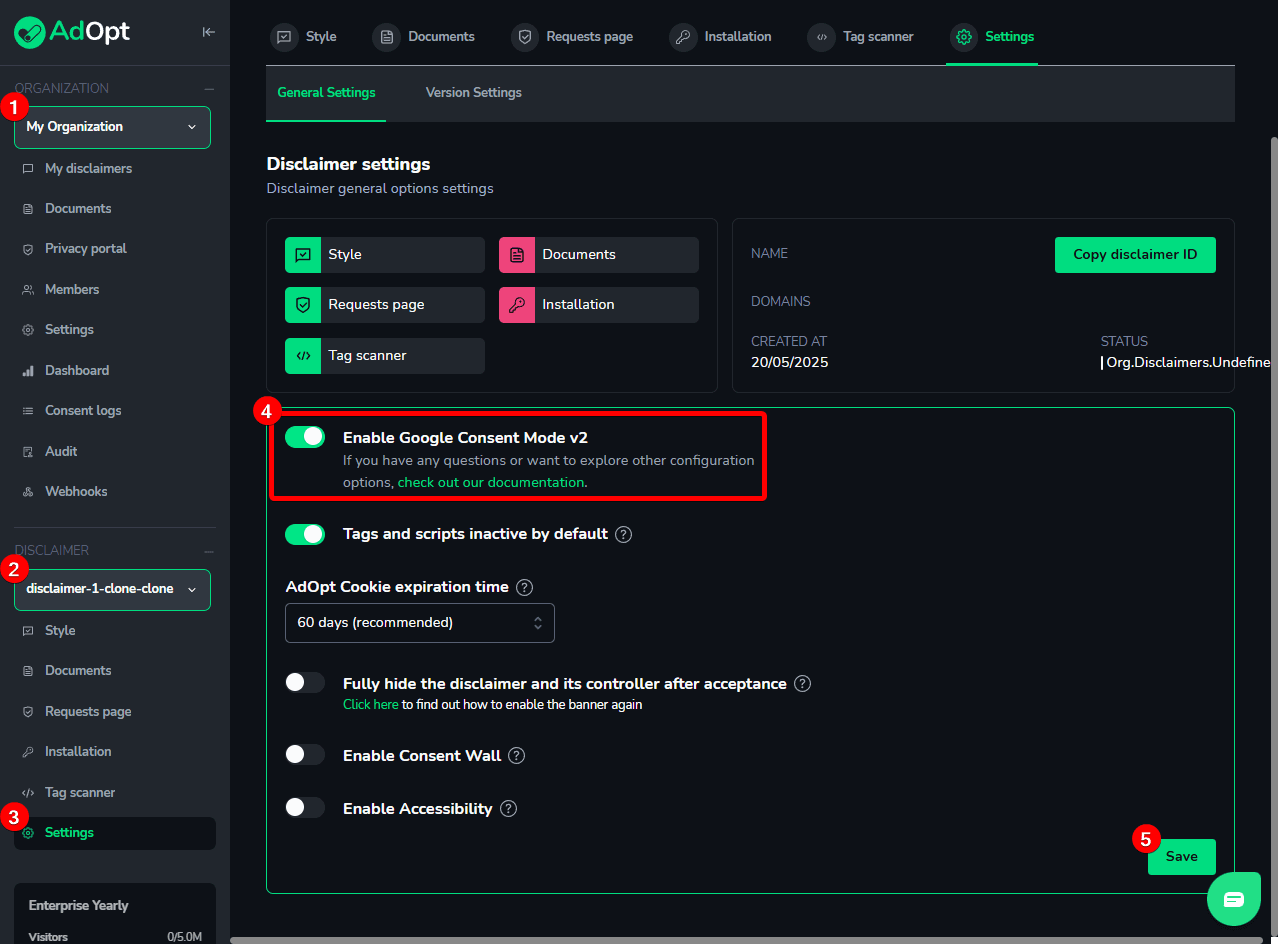The image size is (1278, 944).
Task: Select the Settings top tab
Action: (x=992, y=37)
